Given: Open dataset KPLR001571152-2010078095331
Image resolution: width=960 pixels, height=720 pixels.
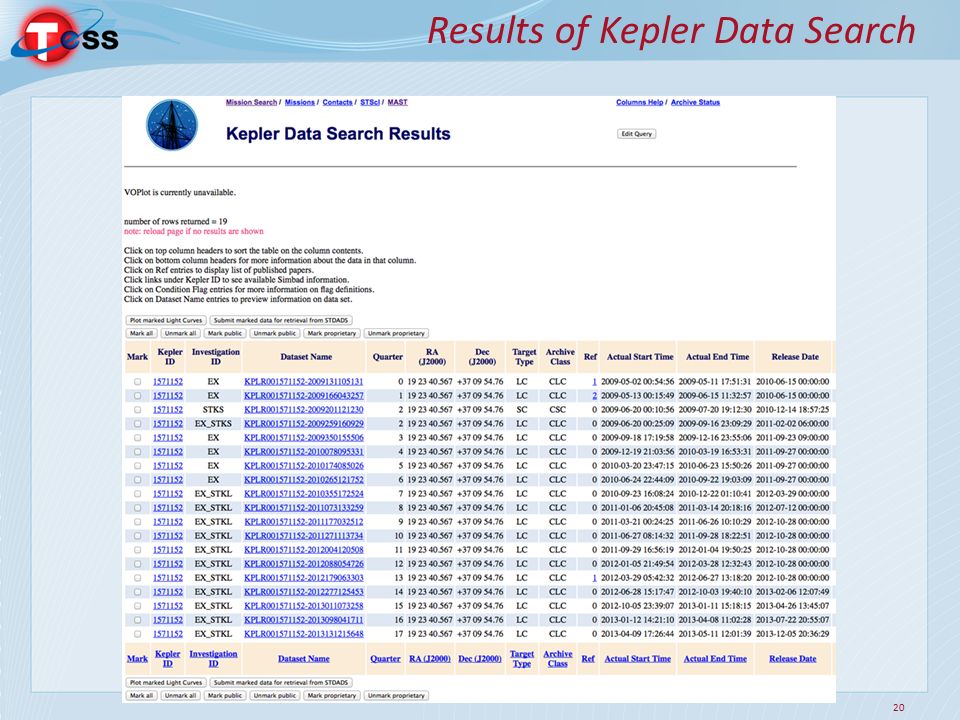Looking at the screenshot, I should [304, 452].
